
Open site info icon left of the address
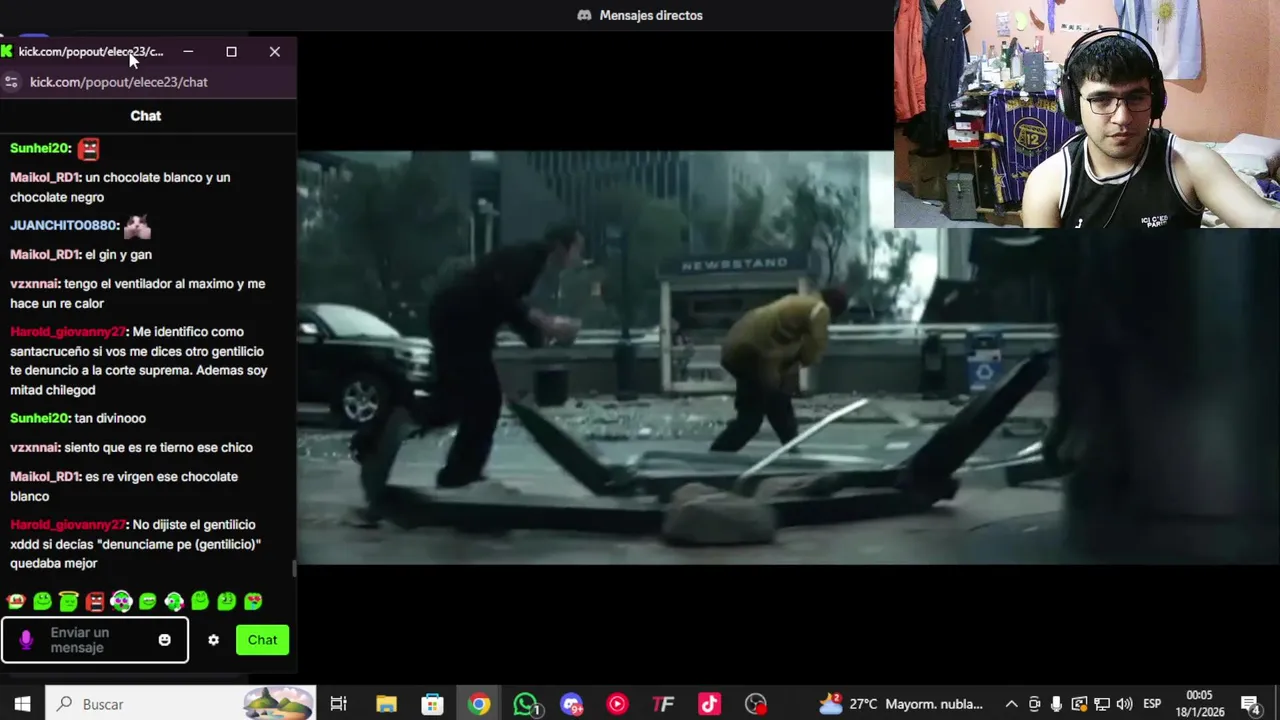point(11,82)
